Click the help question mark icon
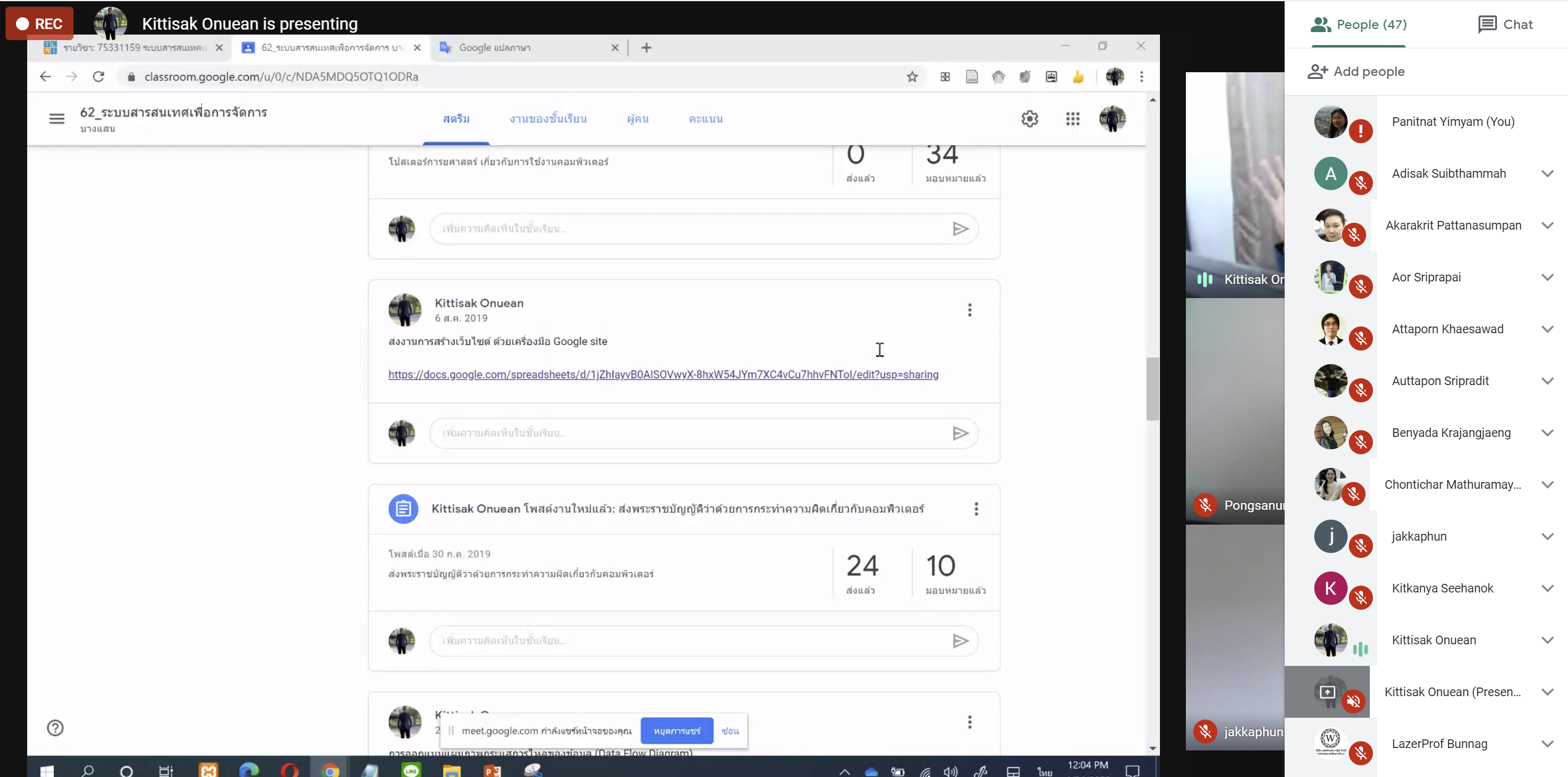This screenshot has height=777, width=1568. click(x=55, y=728)
